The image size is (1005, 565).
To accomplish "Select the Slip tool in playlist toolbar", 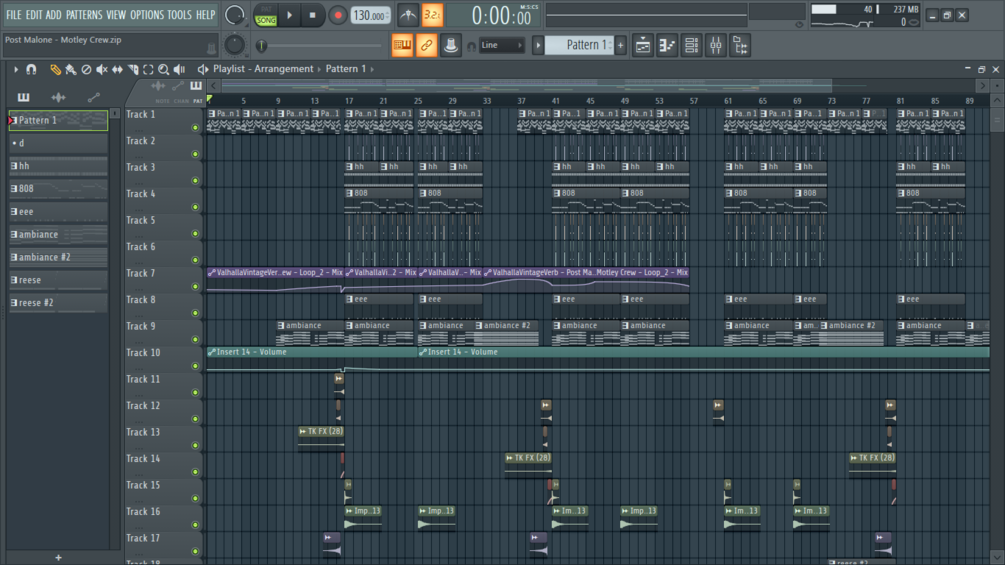I will (117, 69).
